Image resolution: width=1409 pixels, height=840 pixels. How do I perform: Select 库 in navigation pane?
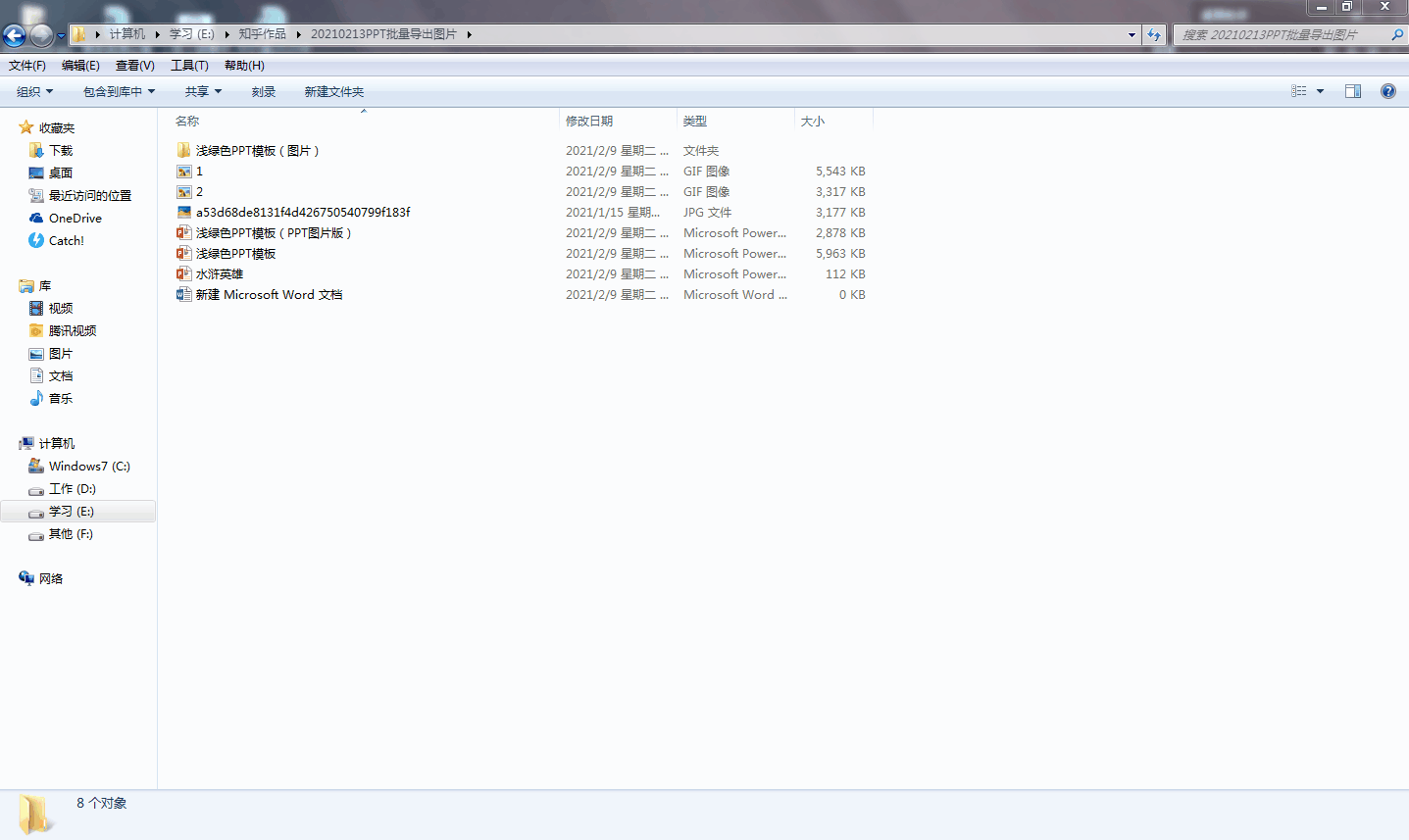[x=45, y=286]
